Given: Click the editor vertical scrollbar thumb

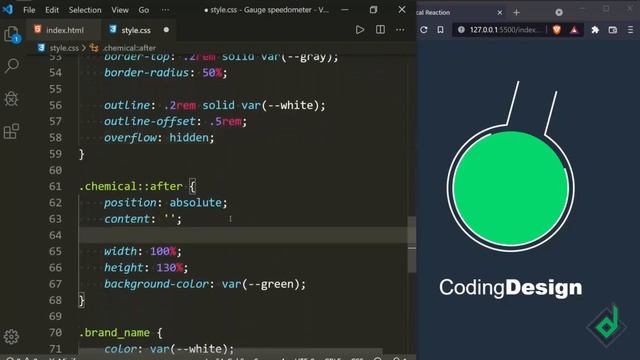Looking at the screenshot, I should [412, 244].
